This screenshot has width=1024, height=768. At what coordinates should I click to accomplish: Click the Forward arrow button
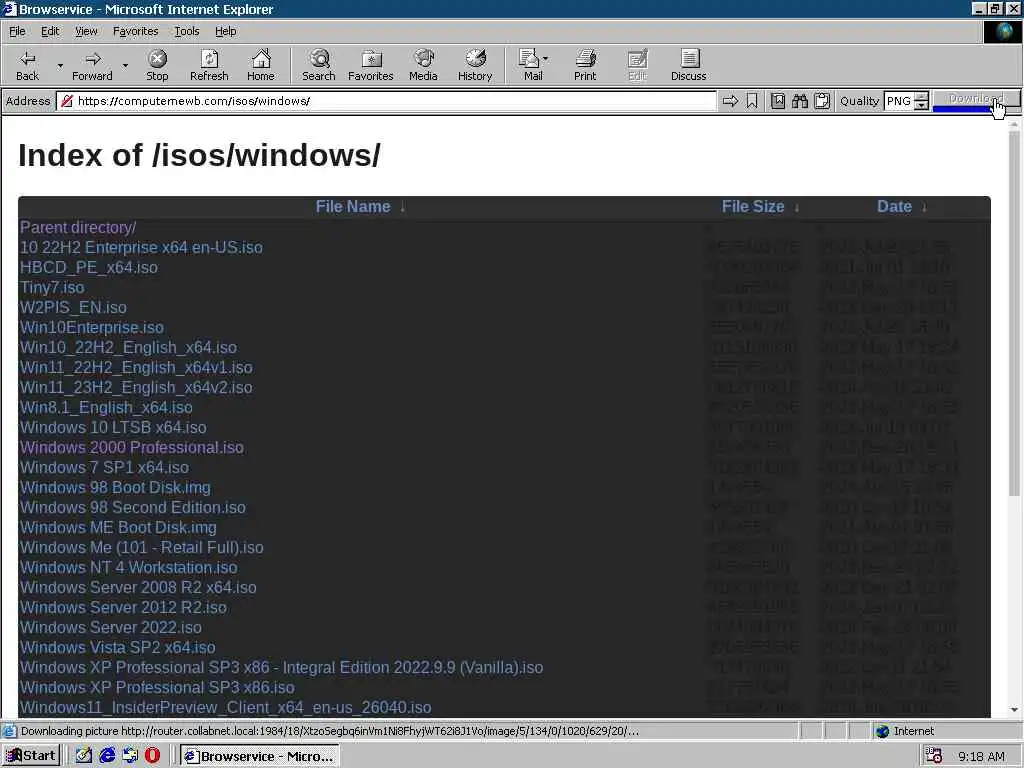(92, 65)
